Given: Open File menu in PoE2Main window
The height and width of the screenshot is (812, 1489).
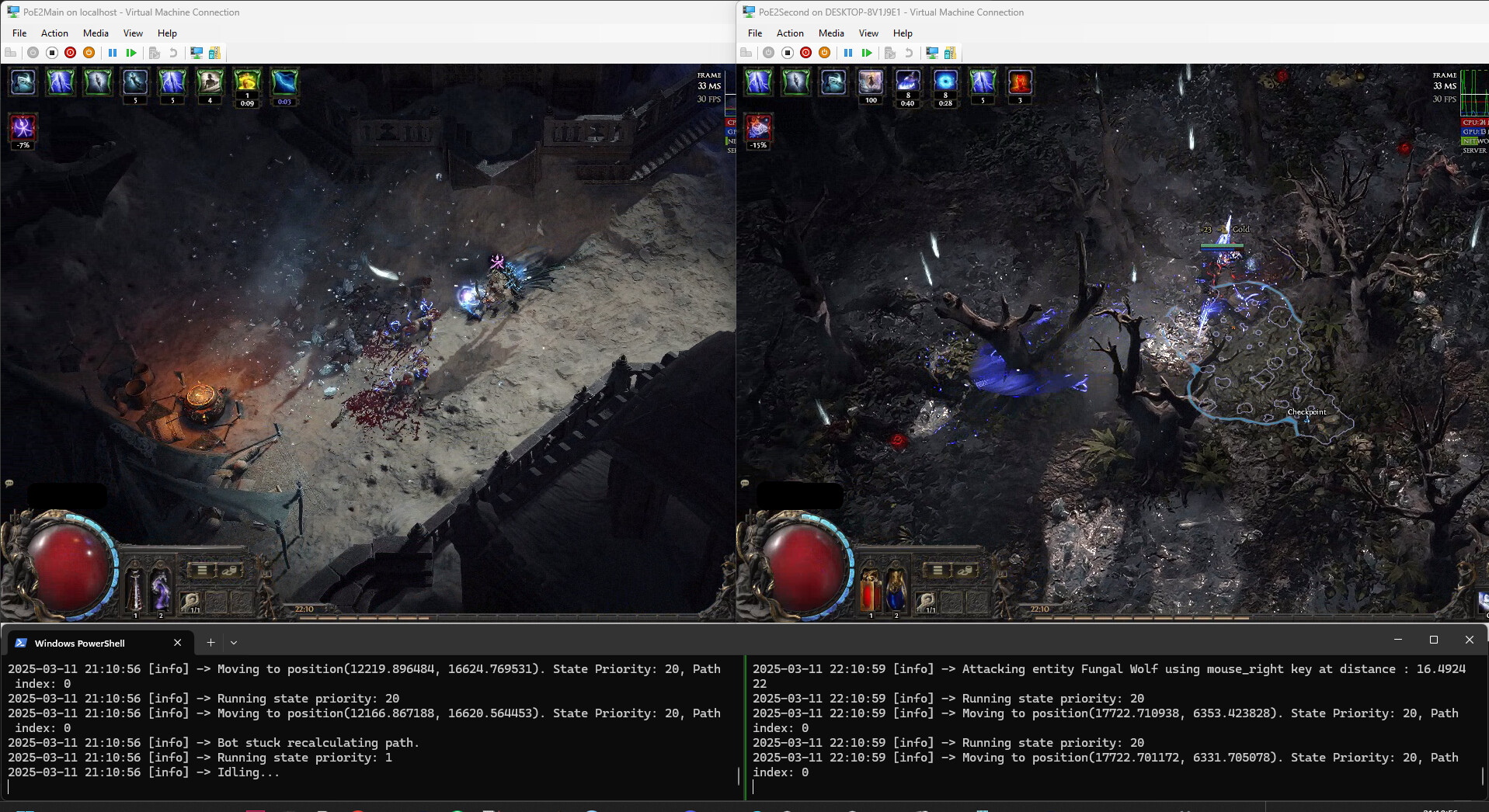Looking at the screenshot, I should click(x=19, y=33).
